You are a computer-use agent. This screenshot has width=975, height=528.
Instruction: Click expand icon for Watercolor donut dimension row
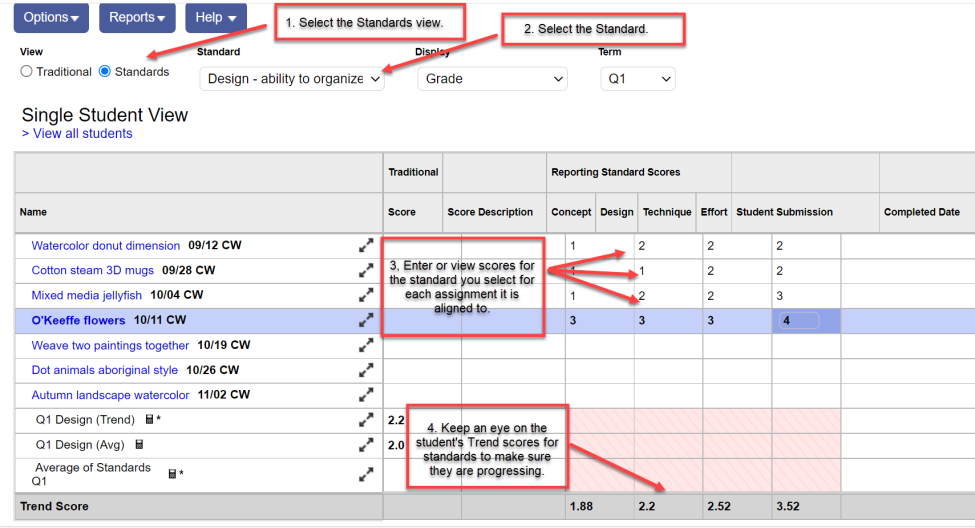[x=367, y=245]
